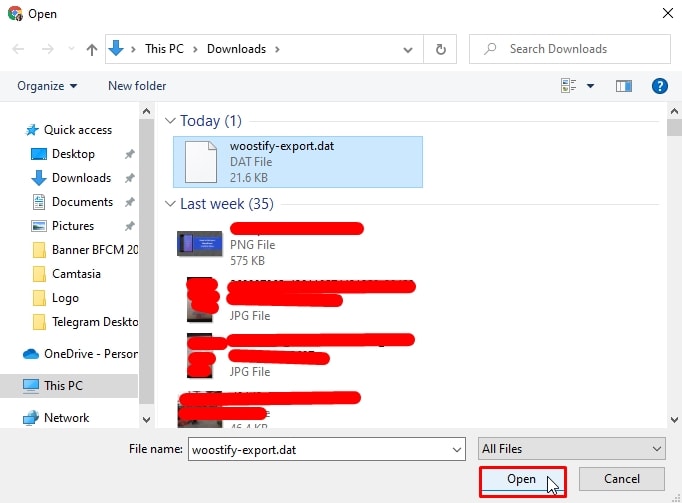Click the change view icon
Viewport: 682px width, 503px height.
569,86
